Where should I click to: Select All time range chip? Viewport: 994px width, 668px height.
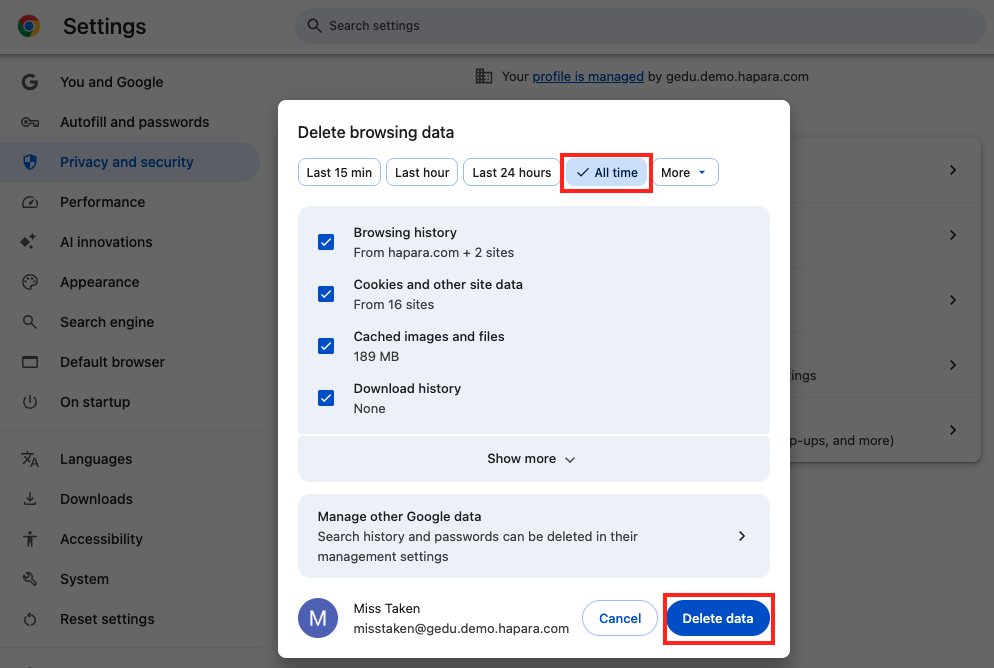tap(607, 172)
